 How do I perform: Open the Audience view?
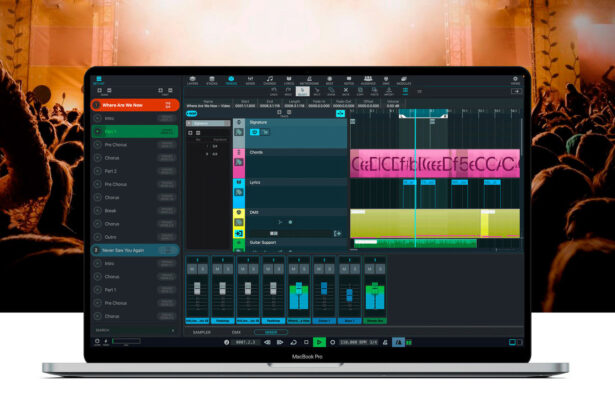(368, 81)
